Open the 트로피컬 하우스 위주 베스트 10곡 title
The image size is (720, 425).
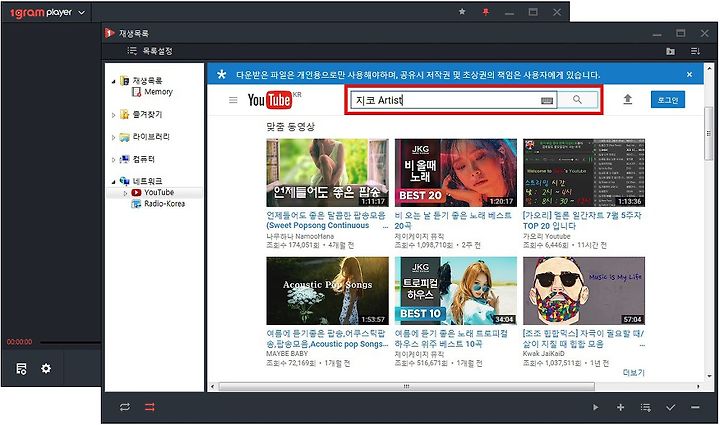click(451, 338)
